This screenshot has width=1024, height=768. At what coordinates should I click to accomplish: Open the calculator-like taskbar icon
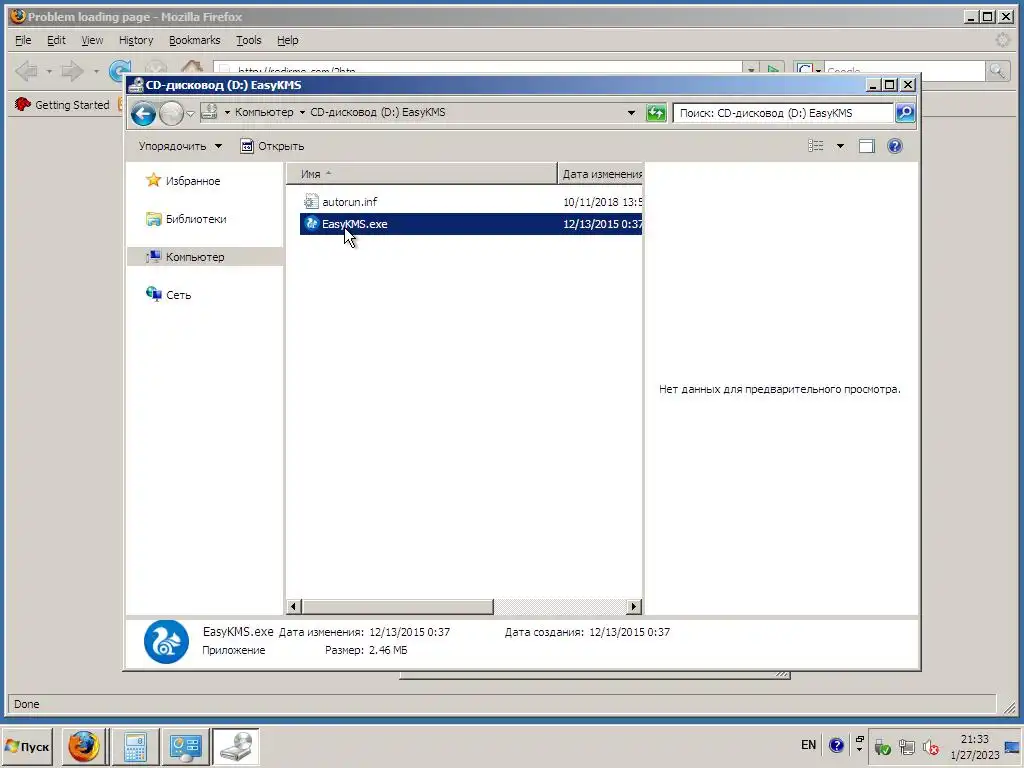point(135,746)
